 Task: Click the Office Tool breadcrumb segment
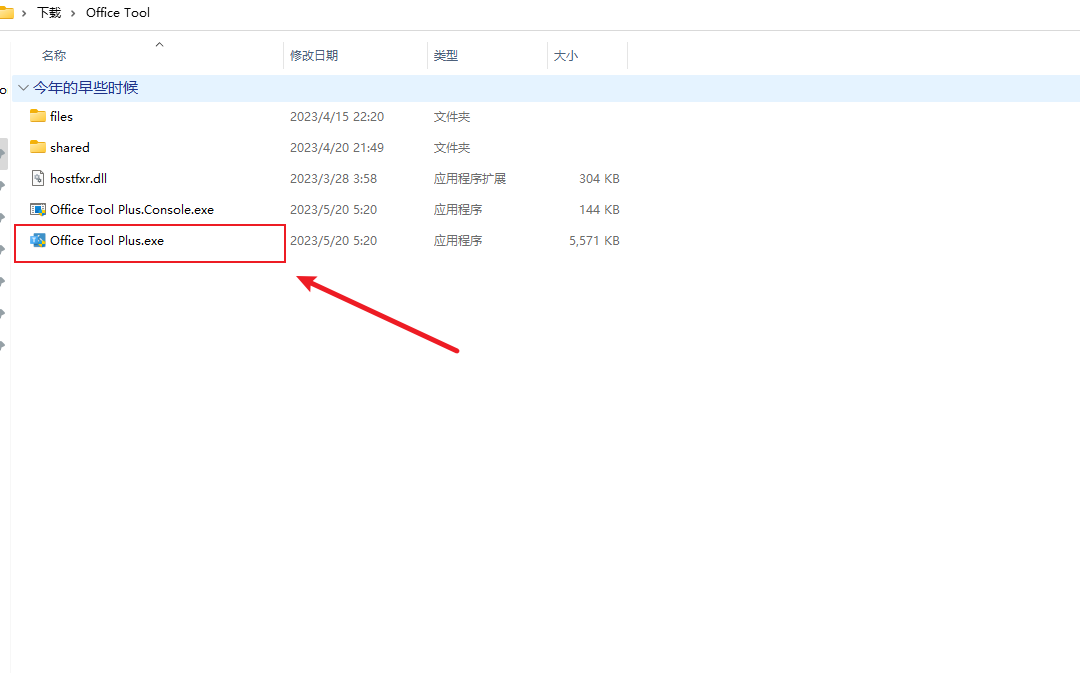tap(118, 13)
